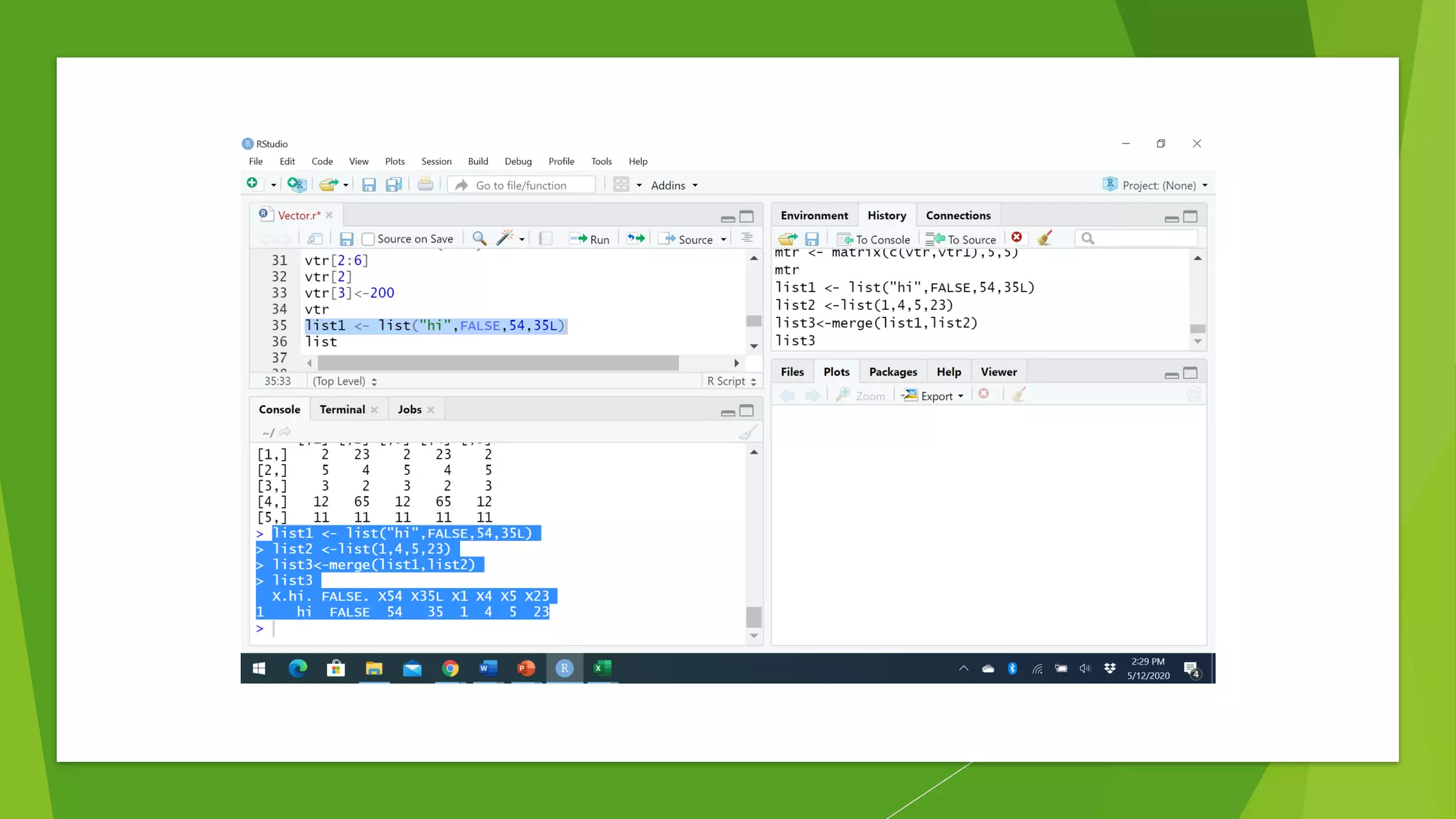Click the History search box
Image resolution: width=1456 pixels, height=819 pixels.
click(x=1137, y=238)
